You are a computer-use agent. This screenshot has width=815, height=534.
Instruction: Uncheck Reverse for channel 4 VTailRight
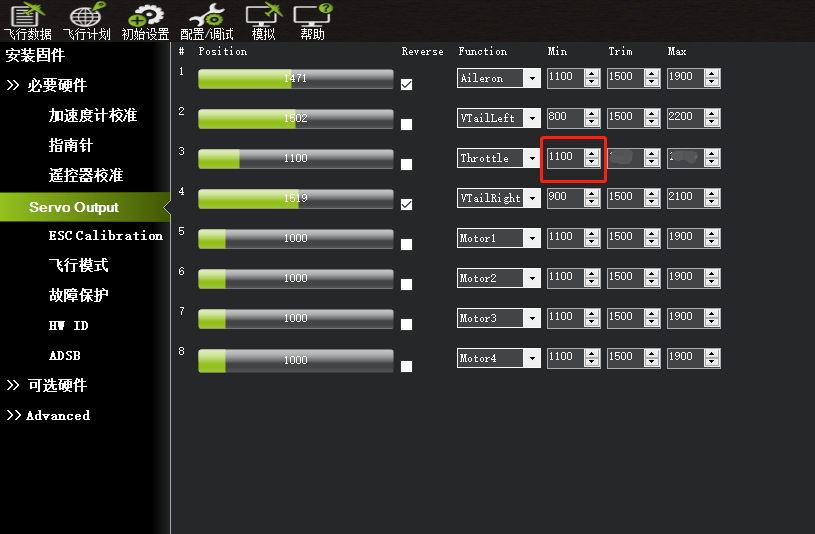pos(406,204)
